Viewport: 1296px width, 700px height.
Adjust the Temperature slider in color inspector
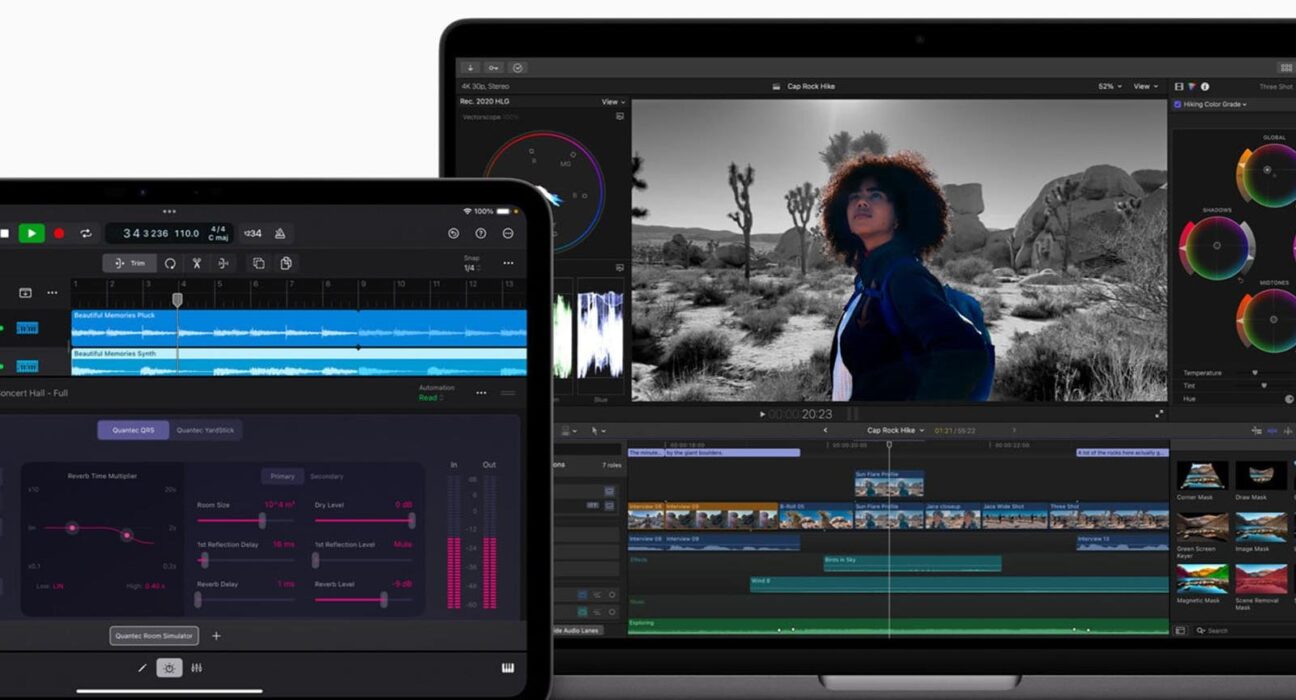pyautogui.click(x=1257, y=373)
